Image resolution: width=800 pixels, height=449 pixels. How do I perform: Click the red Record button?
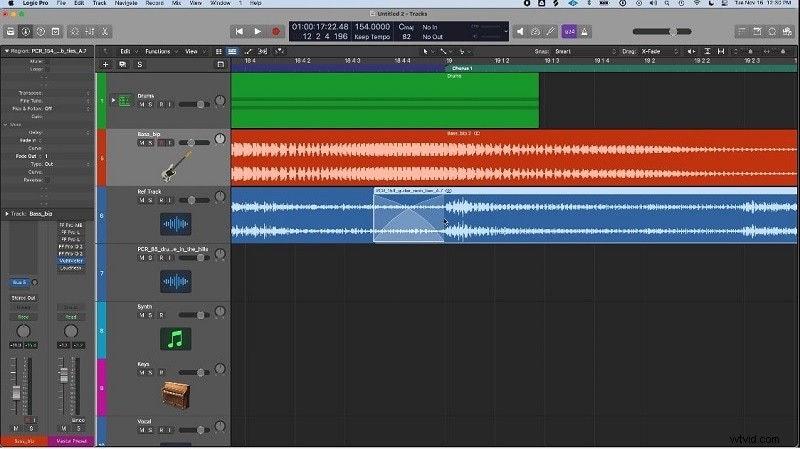276,32
